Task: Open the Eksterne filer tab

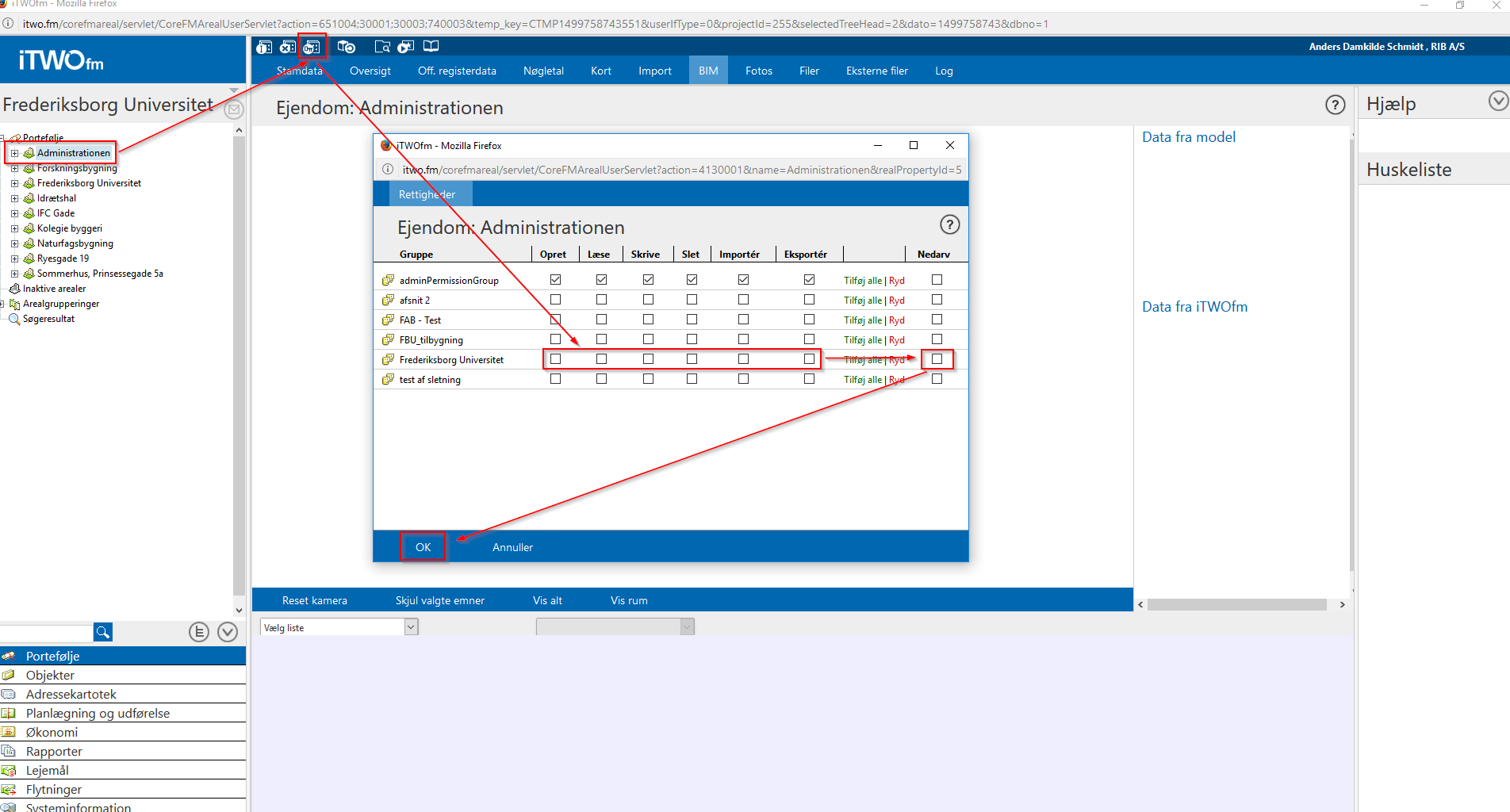Action: coord(876,71)
